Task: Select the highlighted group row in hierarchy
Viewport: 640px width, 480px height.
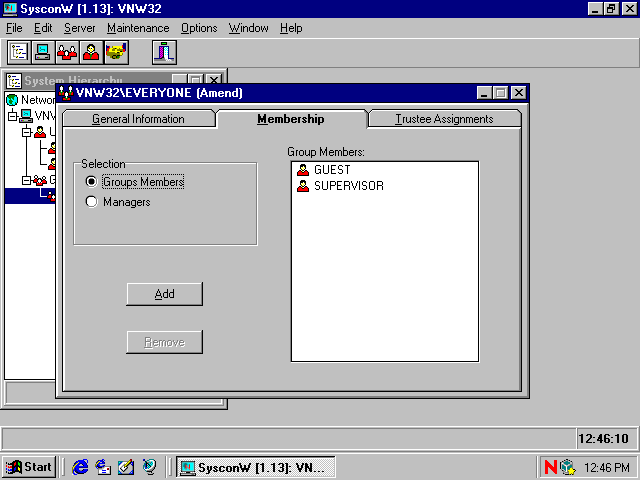Action: tap(30, 196)
